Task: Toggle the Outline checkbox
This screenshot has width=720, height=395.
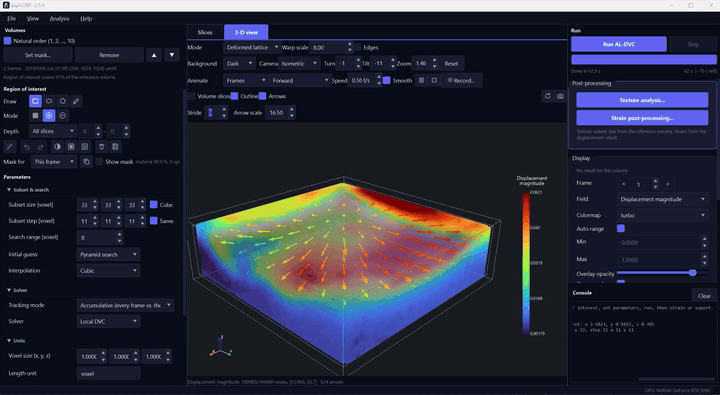Action: click(235, 96)
